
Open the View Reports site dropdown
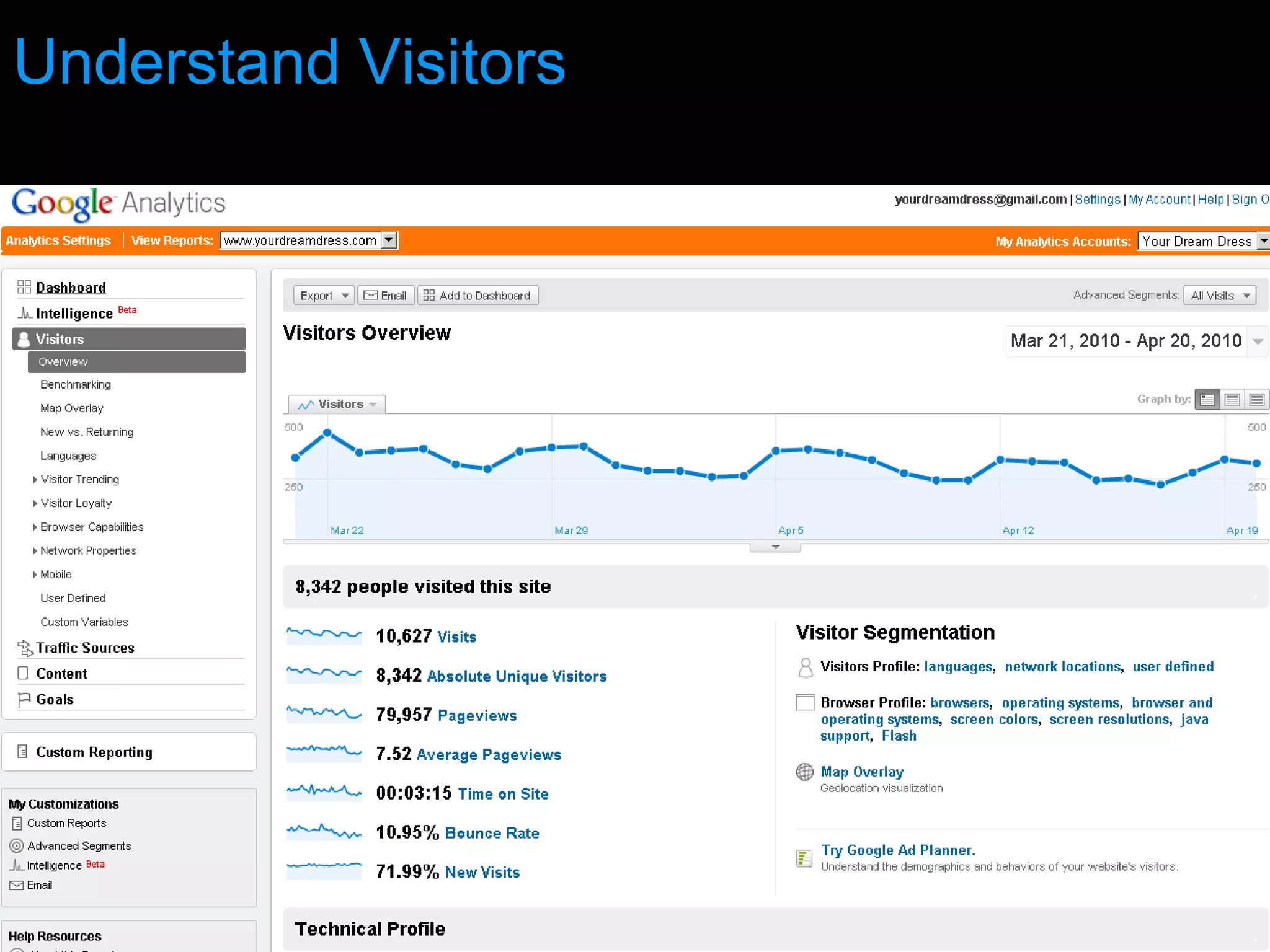(x=308, y=240)
